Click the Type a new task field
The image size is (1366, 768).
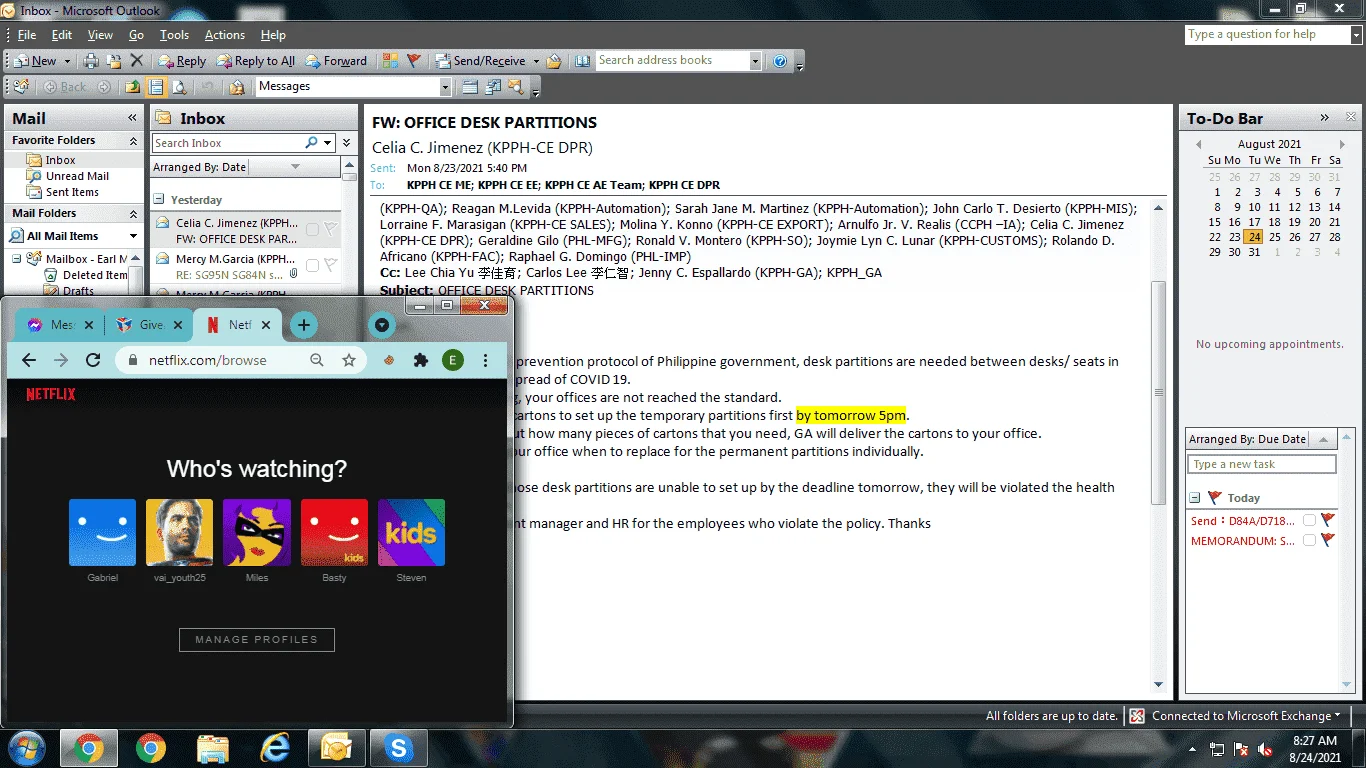pos(1262,464)
